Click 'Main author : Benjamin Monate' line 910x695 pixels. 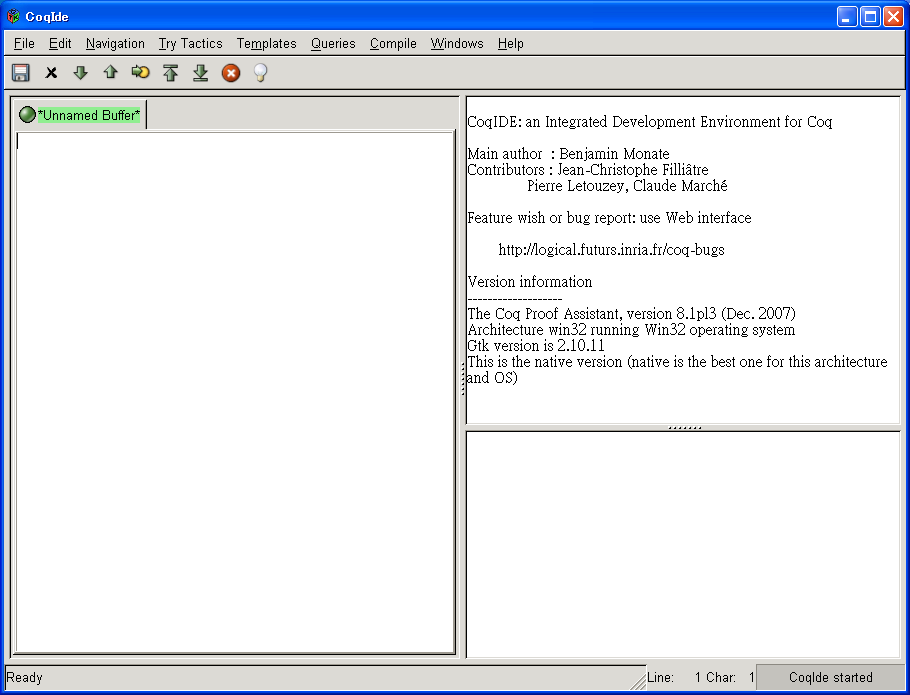coord(568,154)
